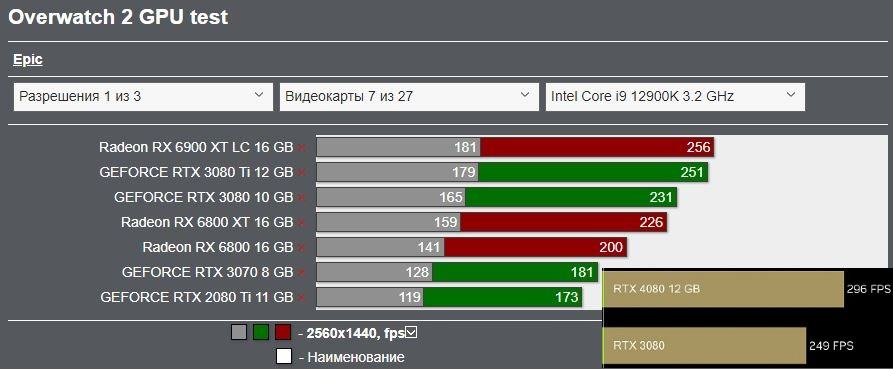Click the 256 fps red bar for RX 6900 XT
Screen dimensions: 893x369
[x=597, y=147]
